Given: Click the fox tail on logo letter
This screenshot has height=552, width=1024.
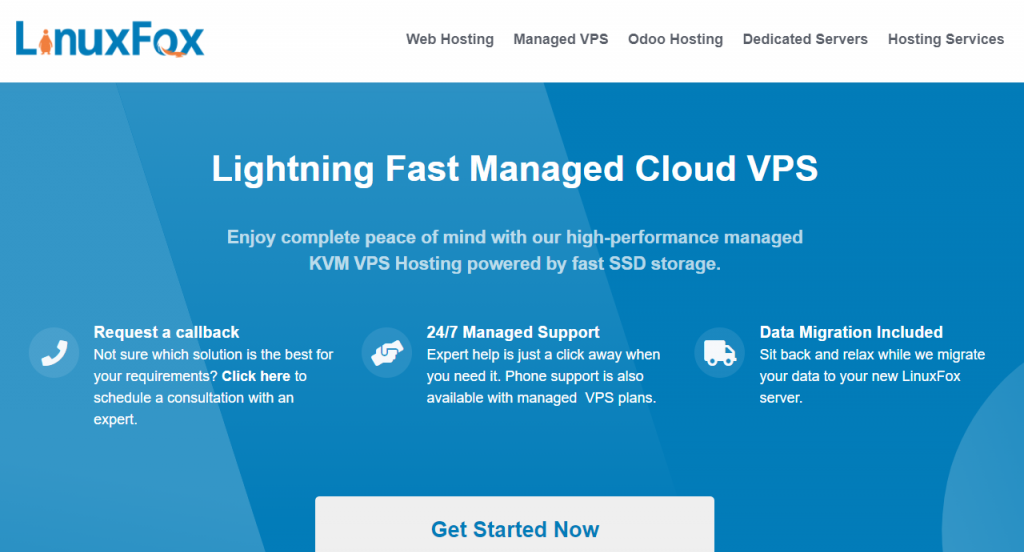Looking at the screenshot, I should coord(172,52).
